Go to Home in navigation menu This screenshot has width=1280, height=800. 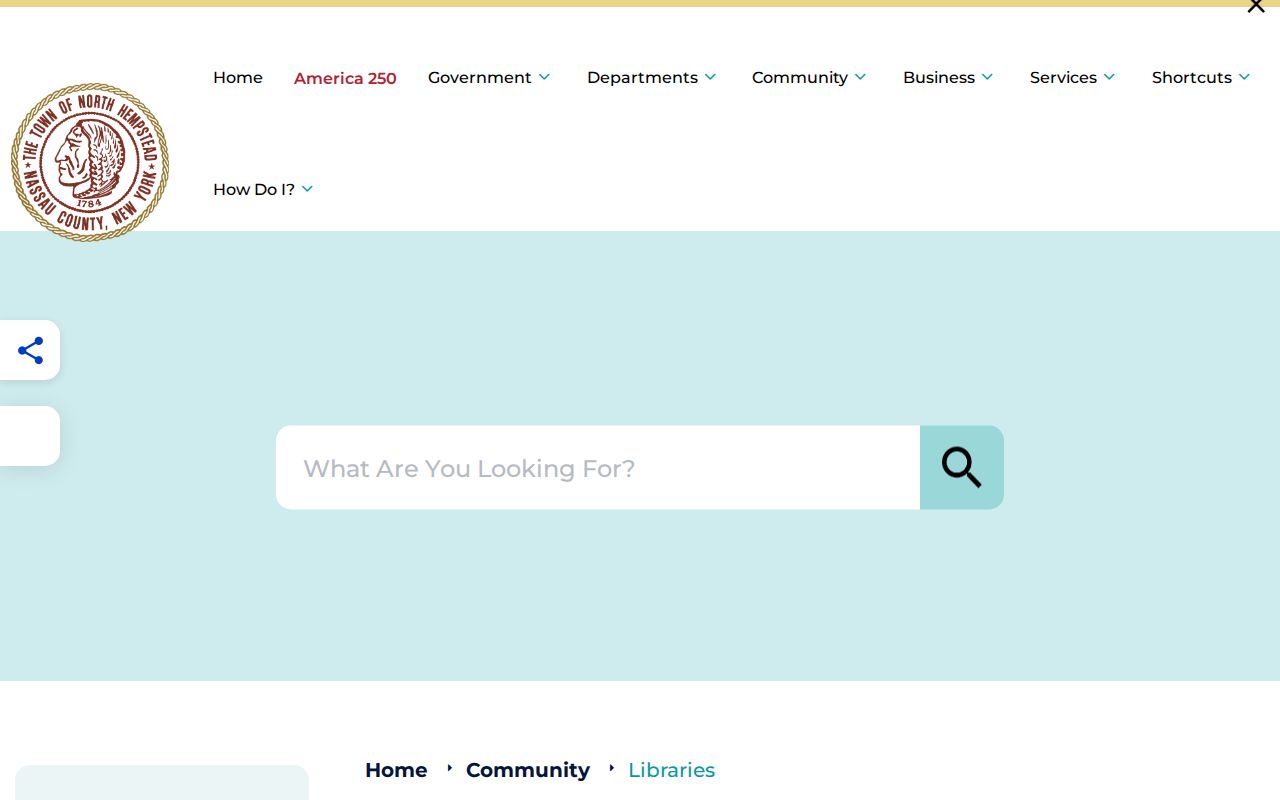click(238, 77)
